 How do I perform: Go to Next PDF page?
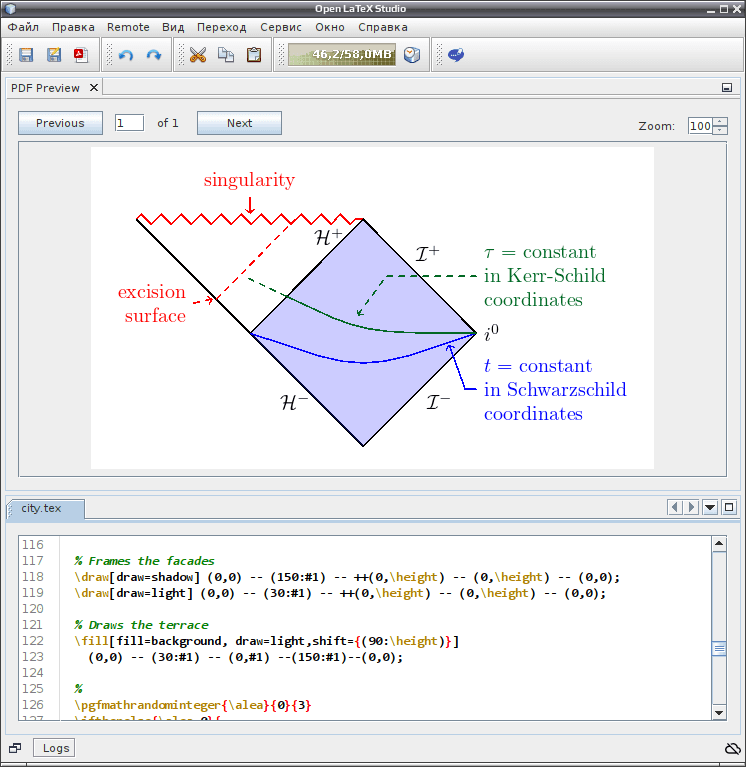[x=239, y=123]
